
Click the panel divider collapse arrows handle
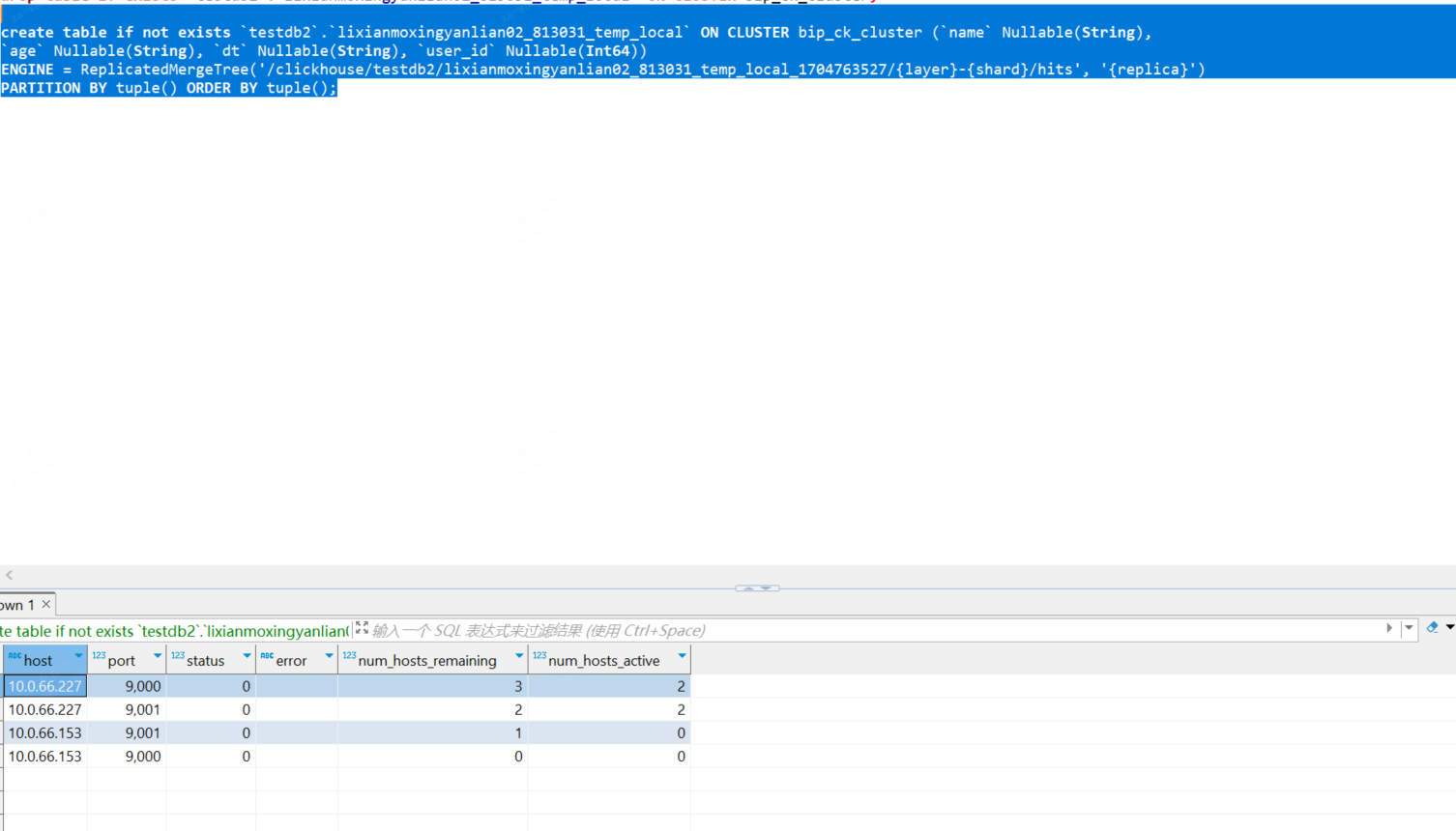tap(757, 587)
